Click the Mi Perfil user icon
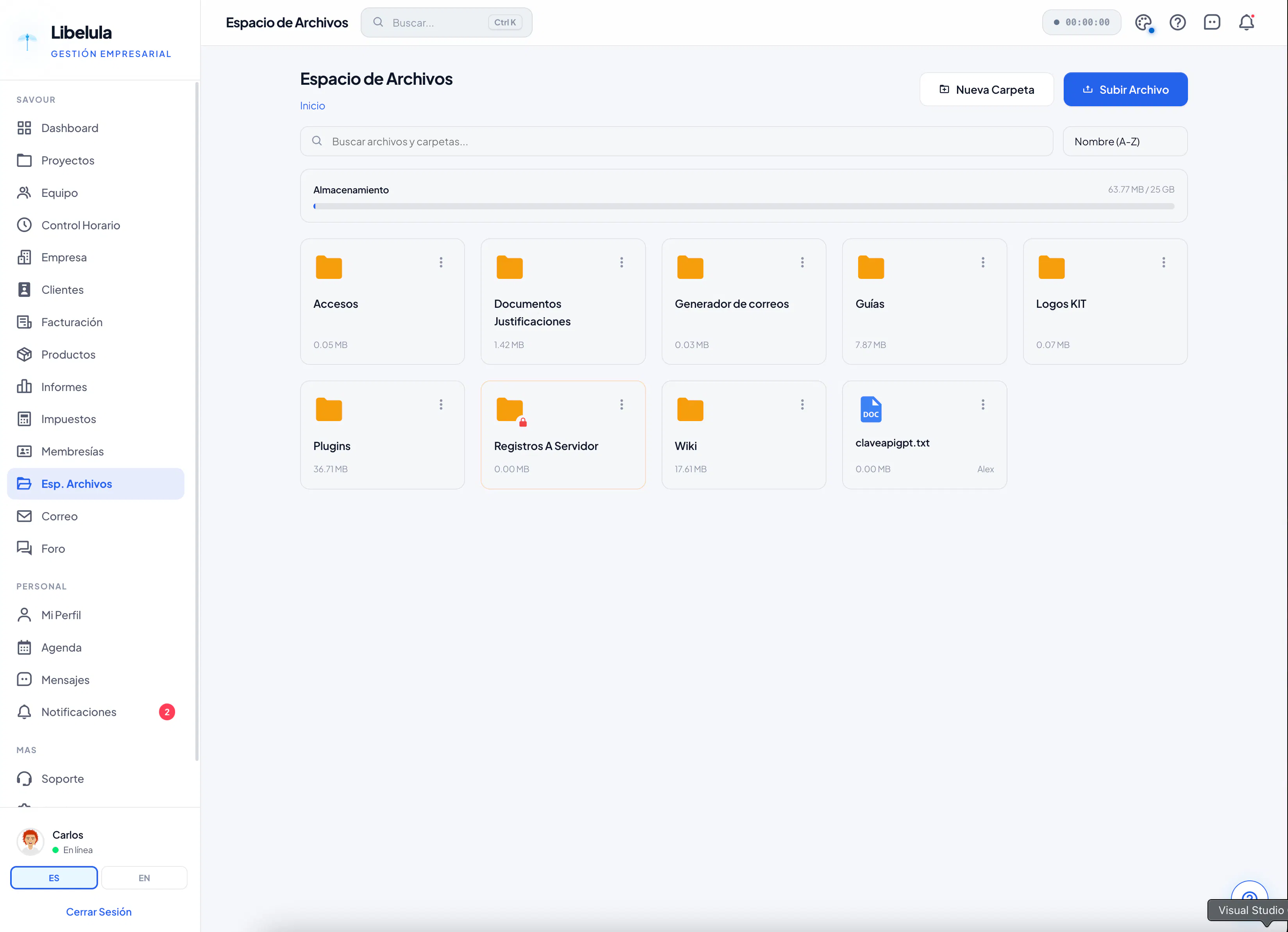 24,615
